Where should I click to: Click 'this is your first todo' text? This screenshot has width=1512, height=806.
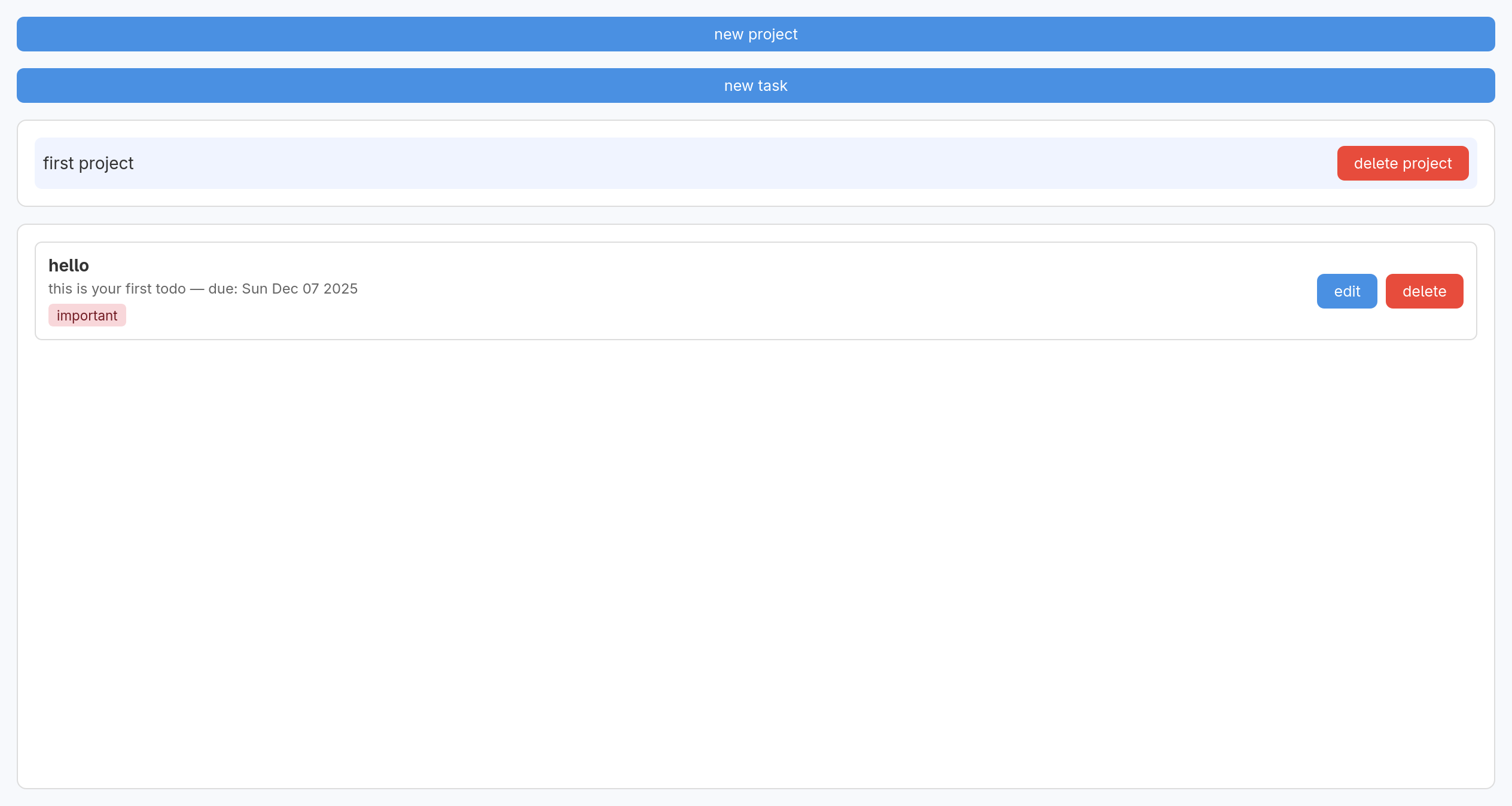click(x=117, y=289)
